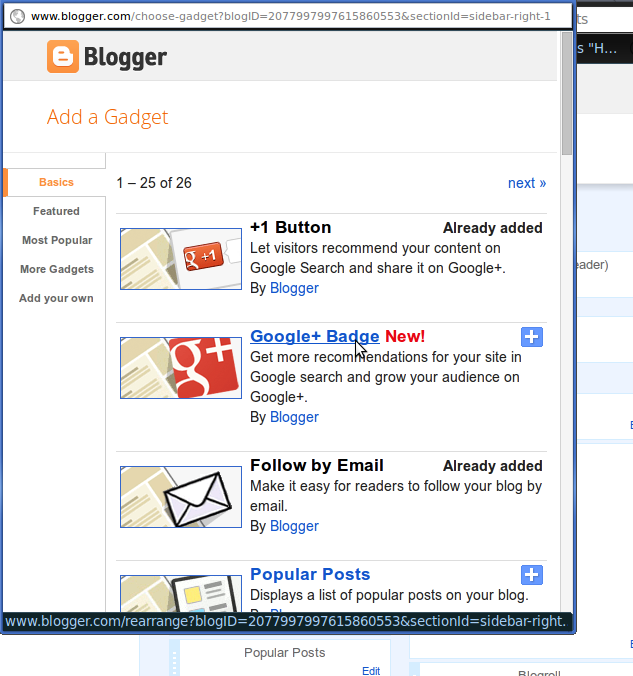
Task: Open the Add your own tab
Action: point(56,298)
